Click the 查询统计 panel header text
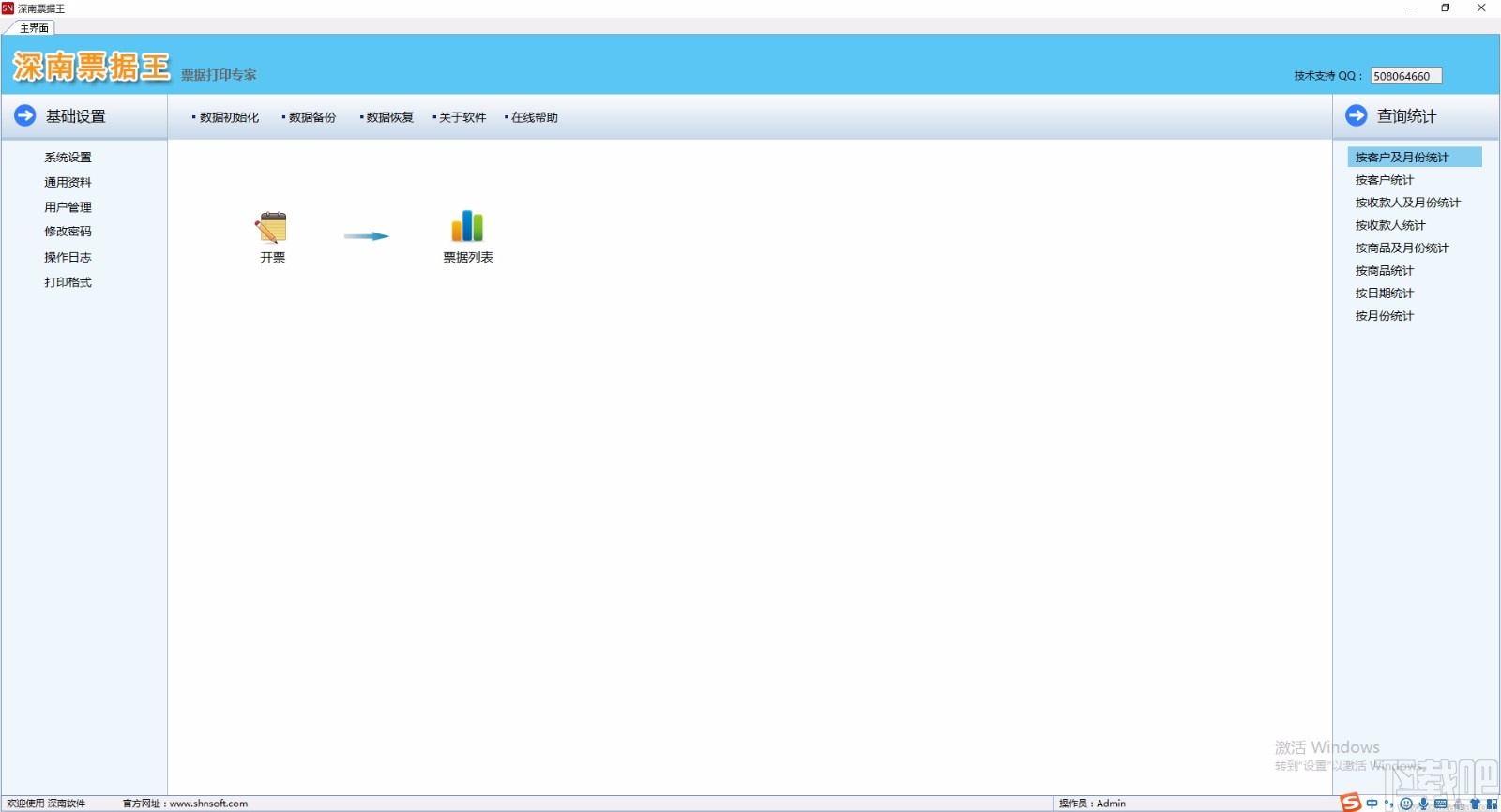 click(1406, 116)
